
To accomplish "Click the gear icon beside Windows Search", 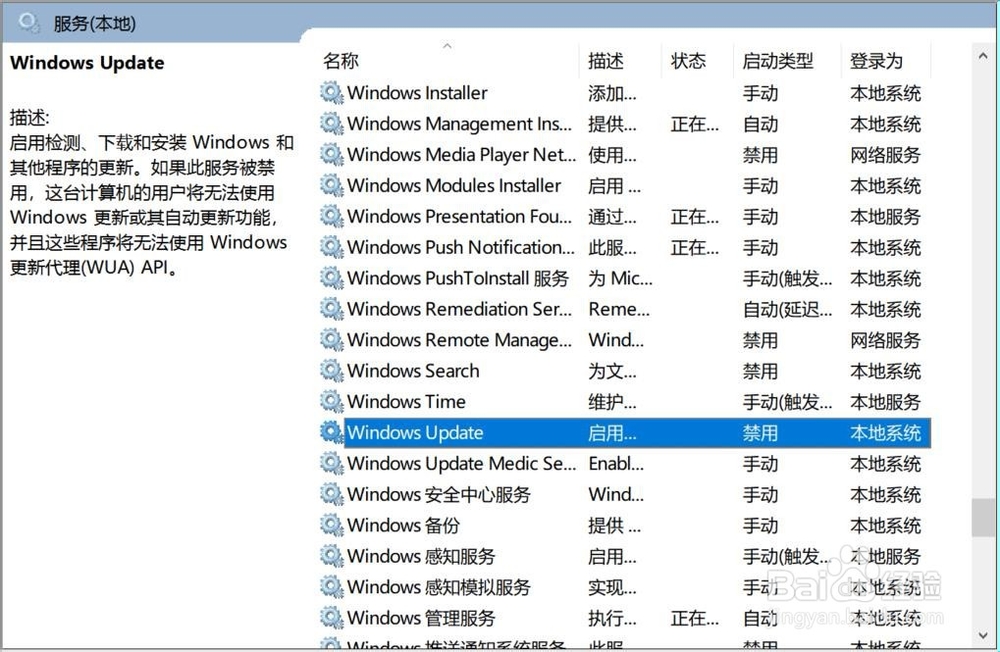I will [x=331, y=371].
